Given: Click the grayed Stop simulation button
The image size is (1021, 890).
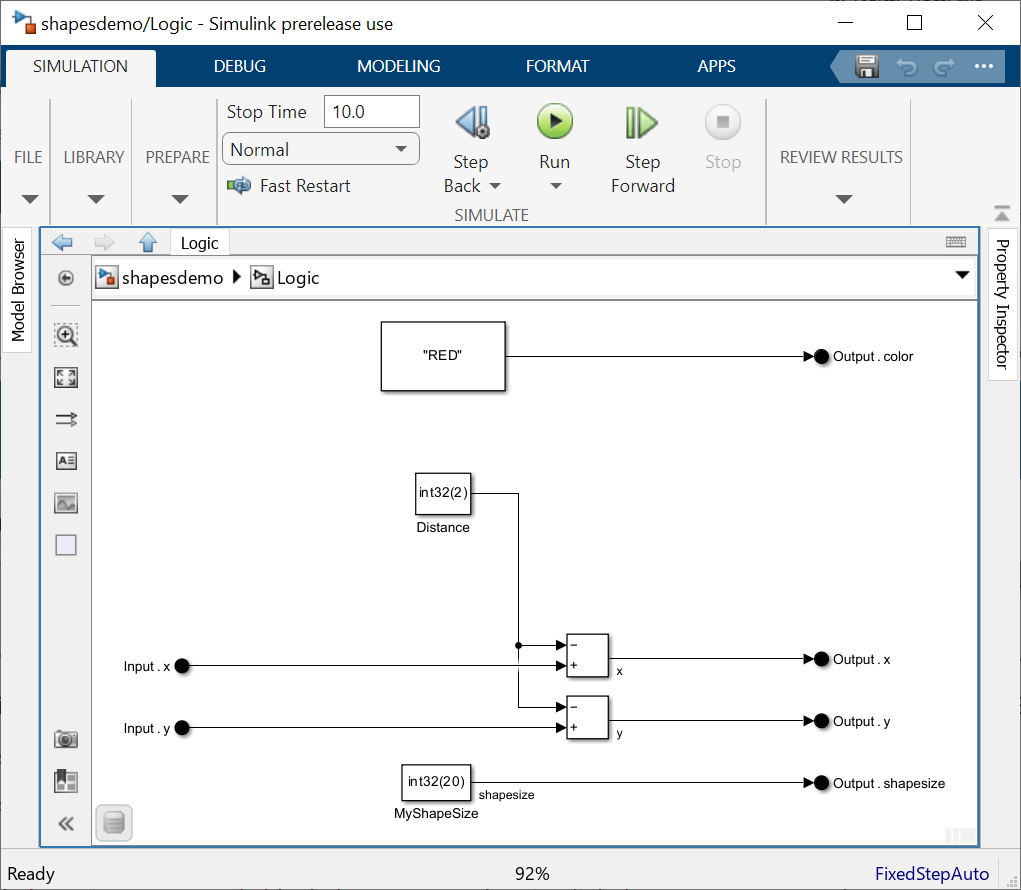Looking at the screenshot, I should click(723, 122).
